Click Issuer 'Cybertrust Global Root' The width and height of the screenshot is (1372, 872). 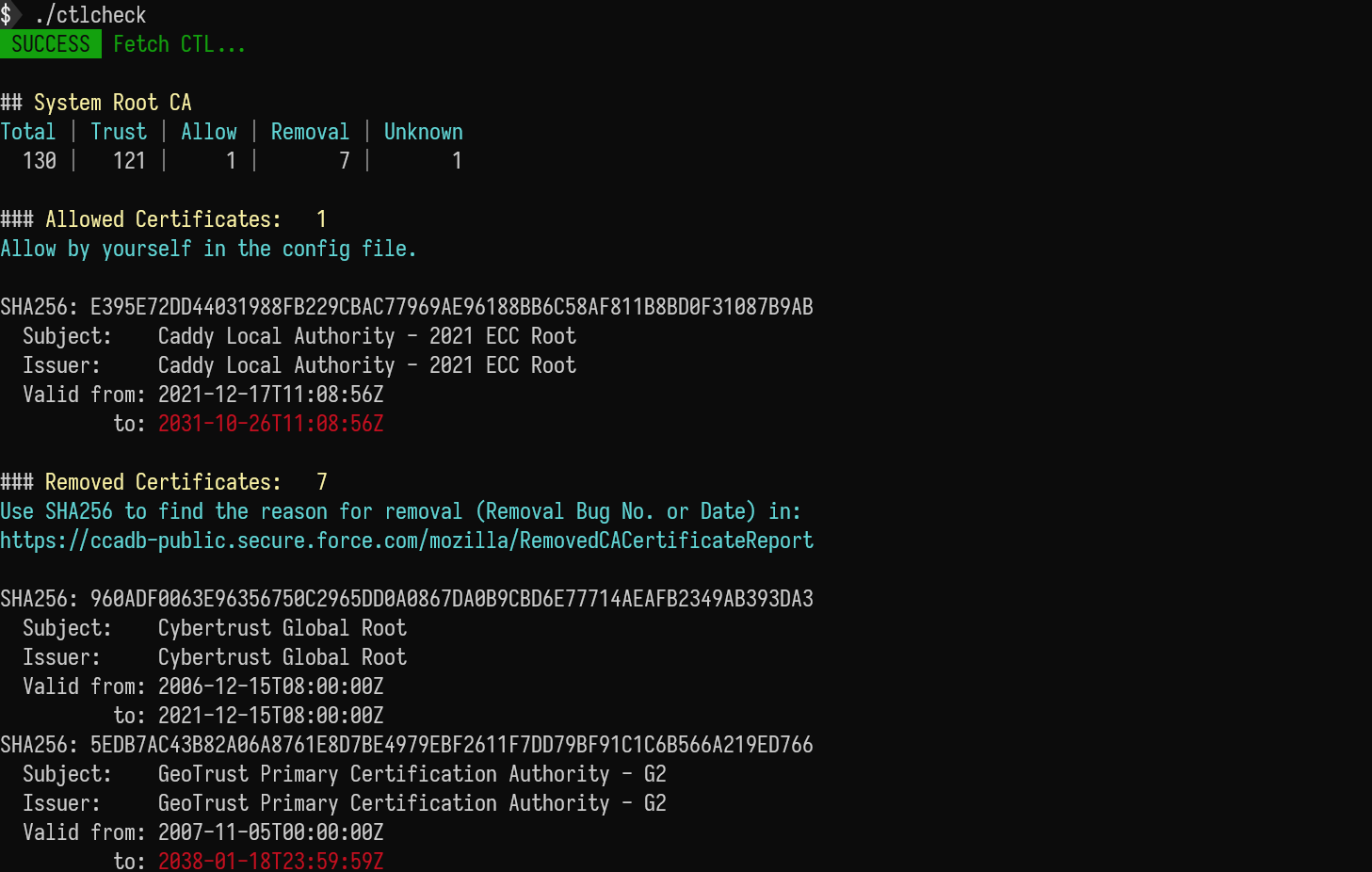[282, 657]
